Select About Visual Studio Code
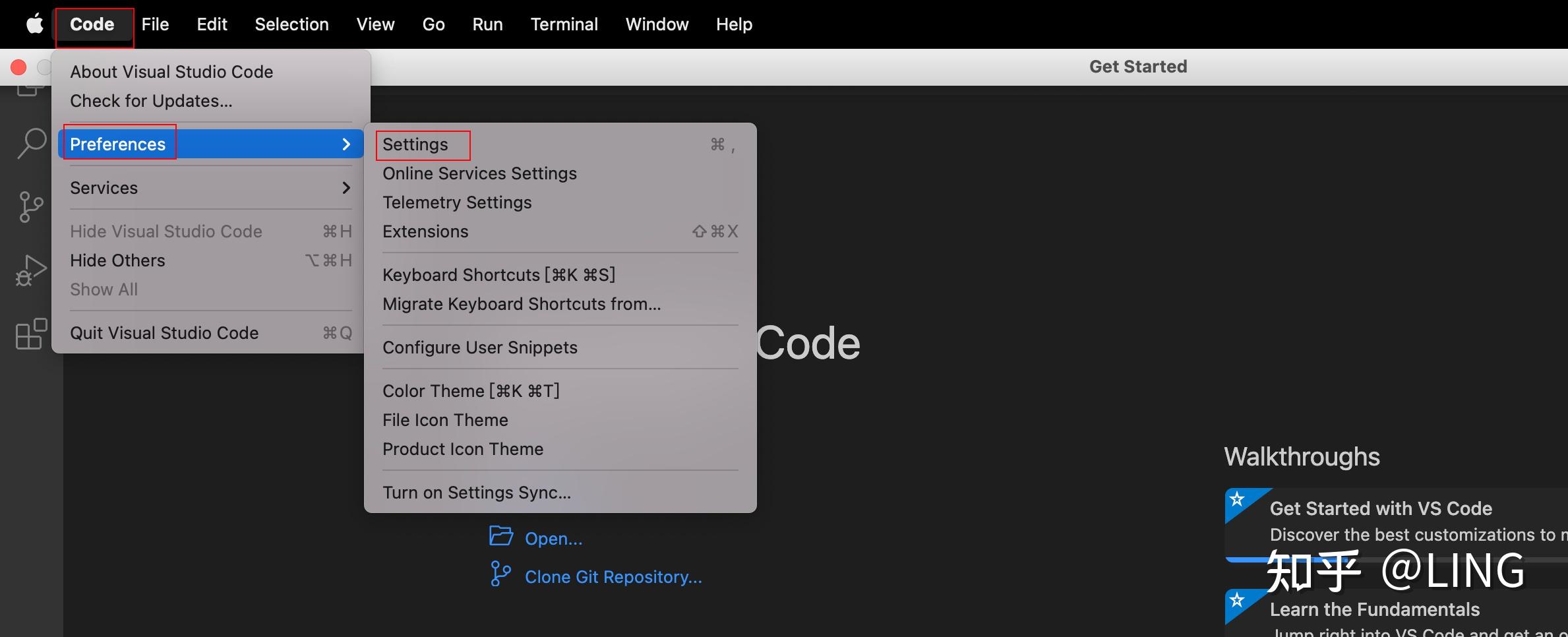 211,72
